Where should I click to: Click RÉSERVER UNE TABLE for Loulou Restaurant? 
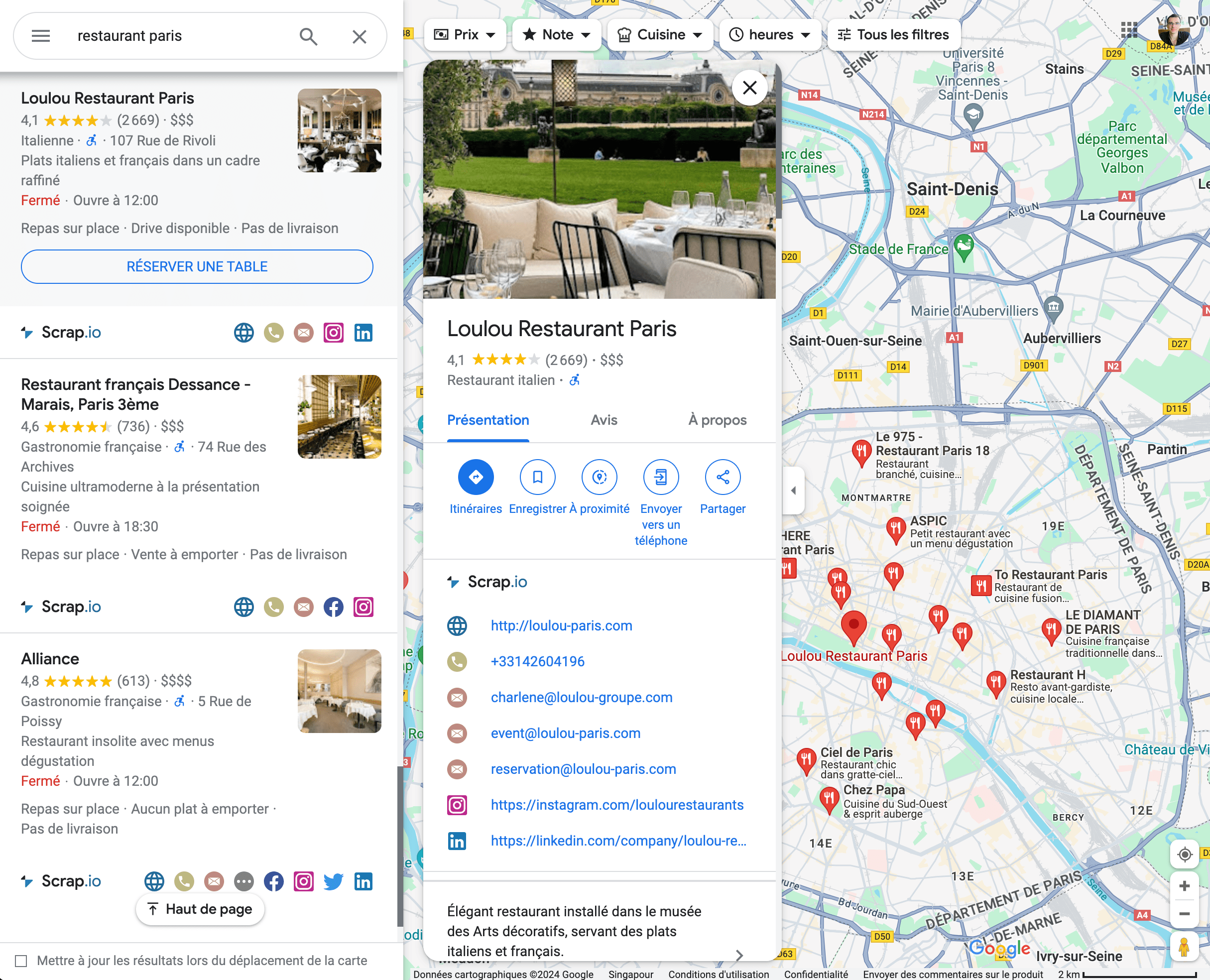(x=196, y=266)
